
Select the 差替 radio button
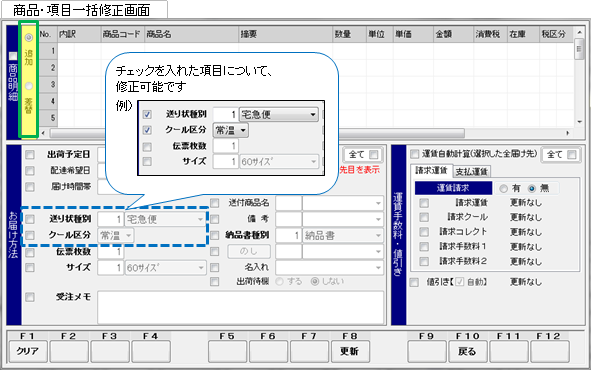click(29, 86)
